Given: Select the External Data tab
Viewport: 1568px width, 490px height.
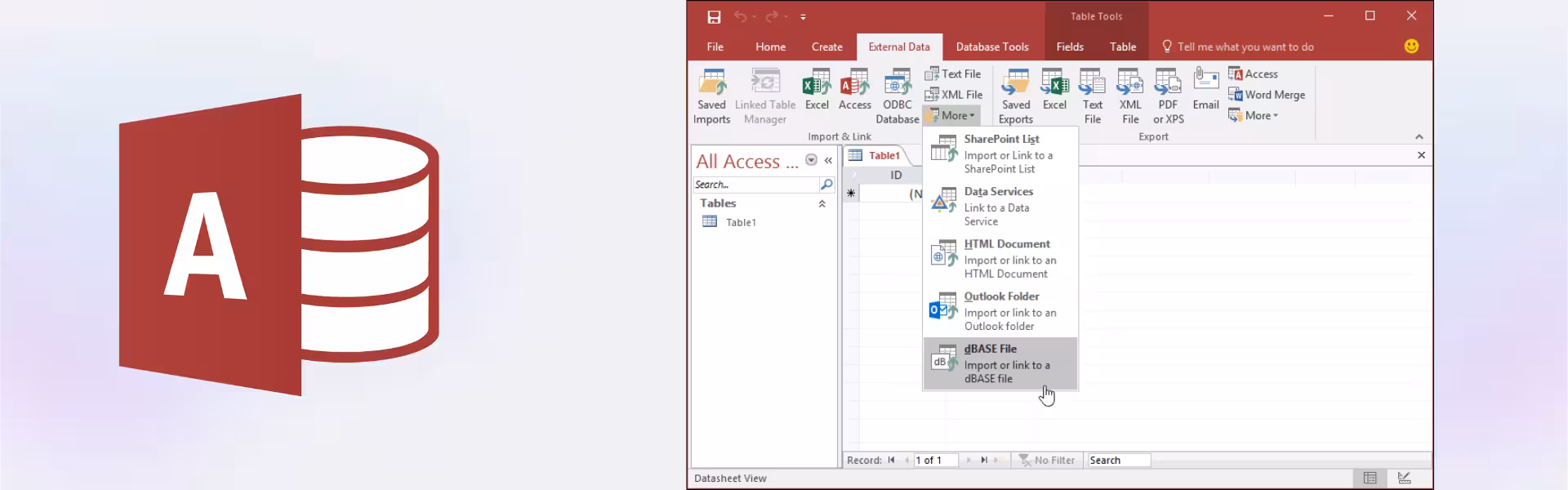Looking at the screenshot, I should [899, 47].
